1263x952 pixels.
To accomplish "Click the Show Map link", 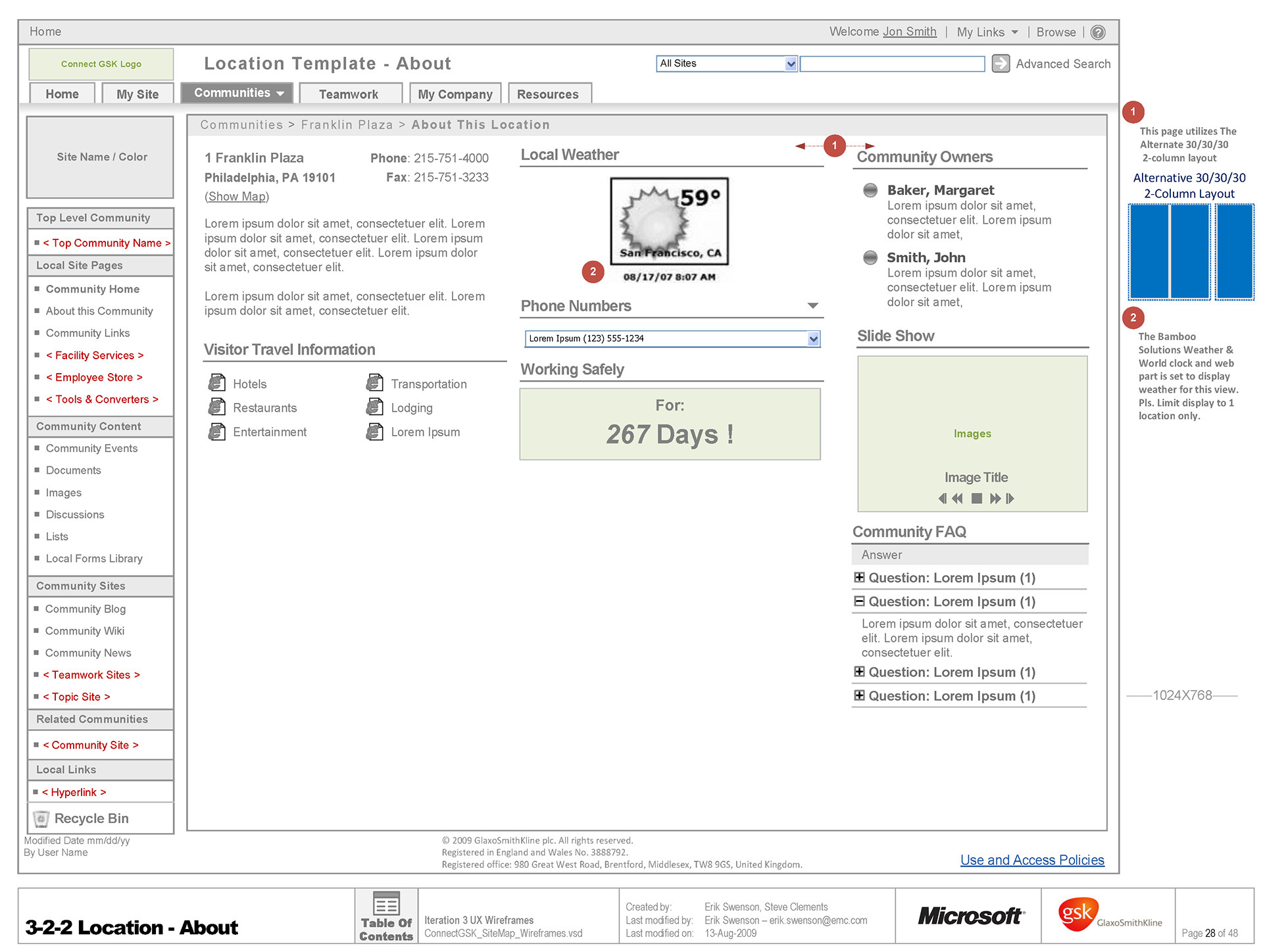I will click(x=237, y=197).
